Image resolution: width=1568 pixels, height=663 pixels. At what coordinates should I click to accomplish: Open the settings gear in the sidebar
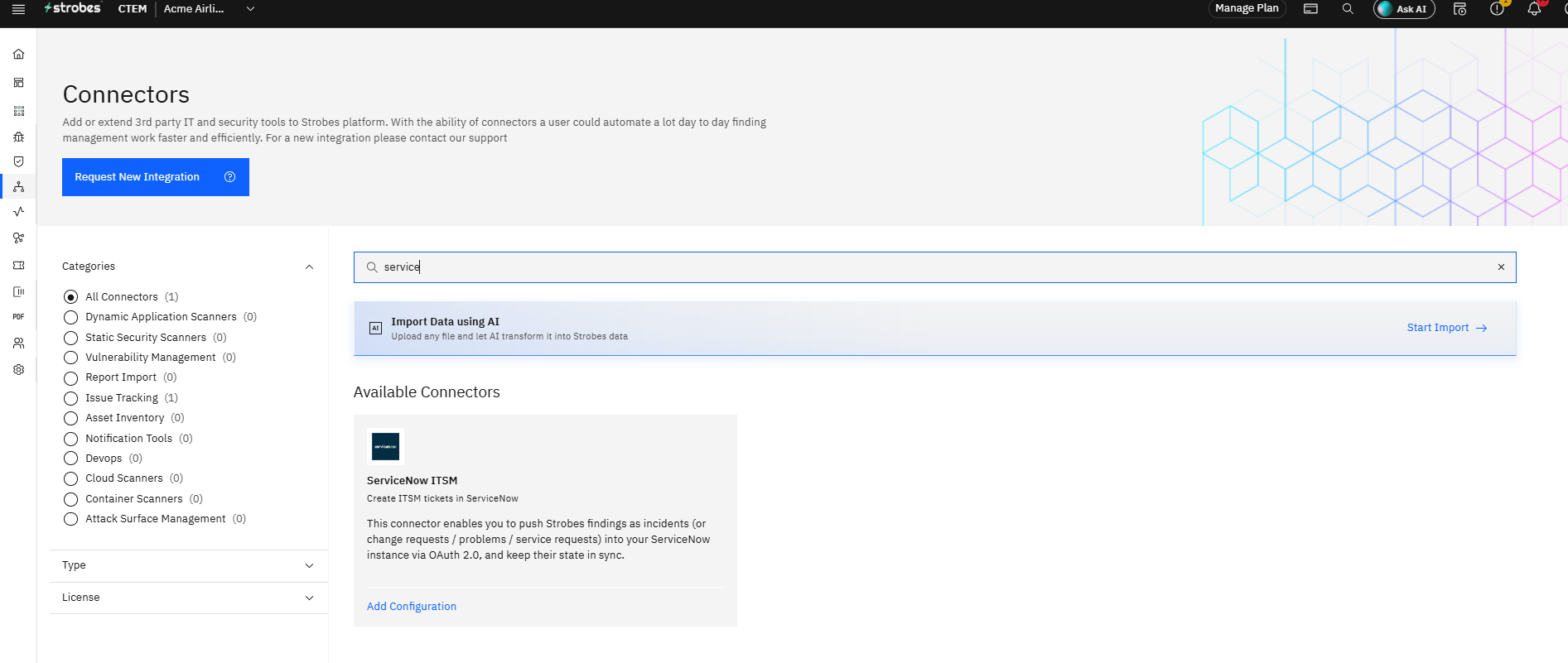(18, 370)
